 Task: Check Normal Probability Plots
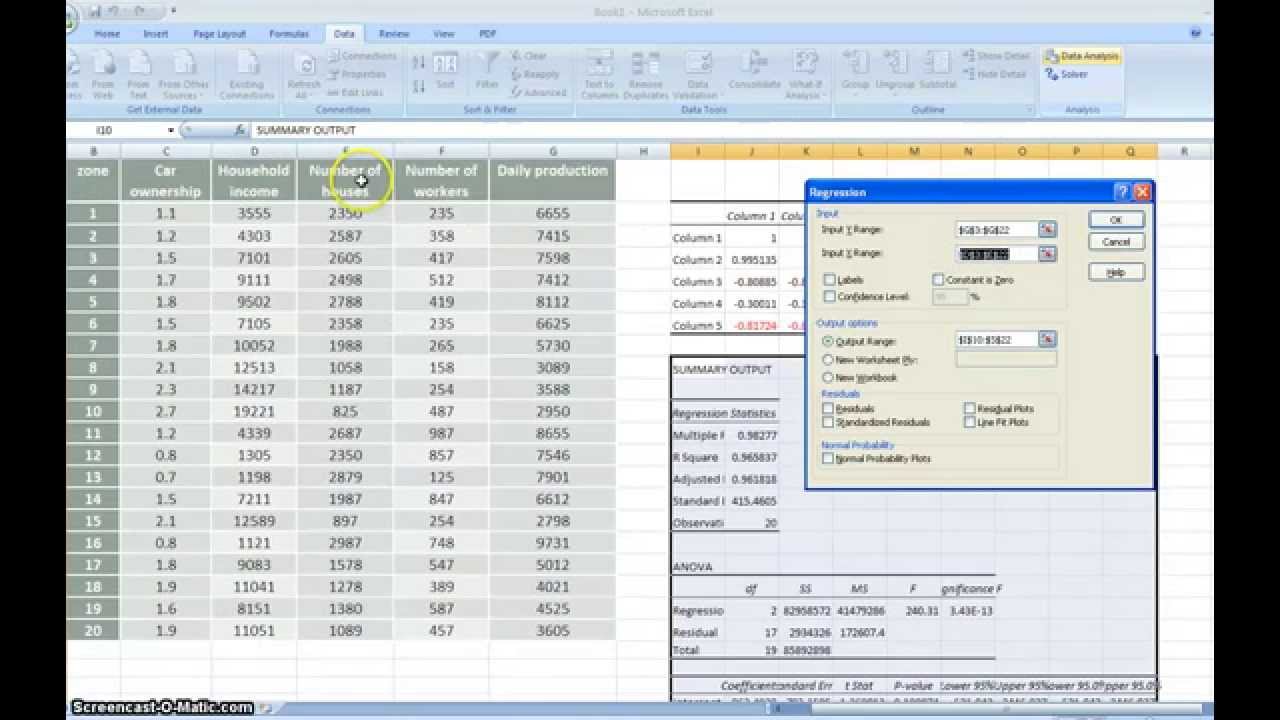[x=828, y=458]
